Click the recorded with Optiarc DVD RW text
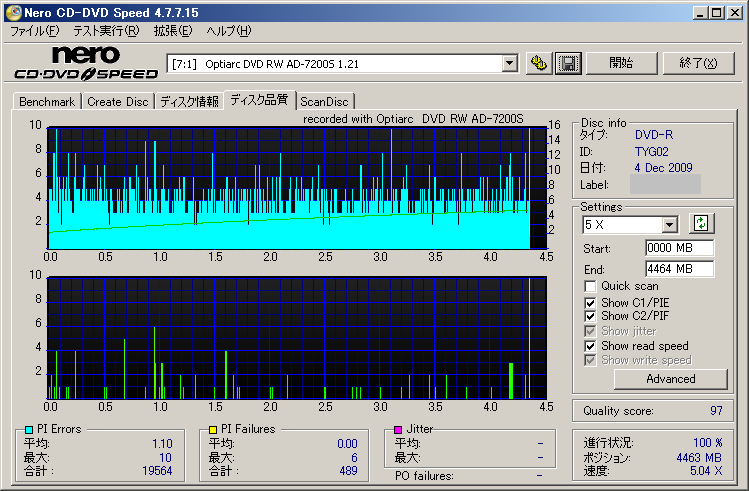The width and height of the screenshot is (749, 491). pos(413,119)
